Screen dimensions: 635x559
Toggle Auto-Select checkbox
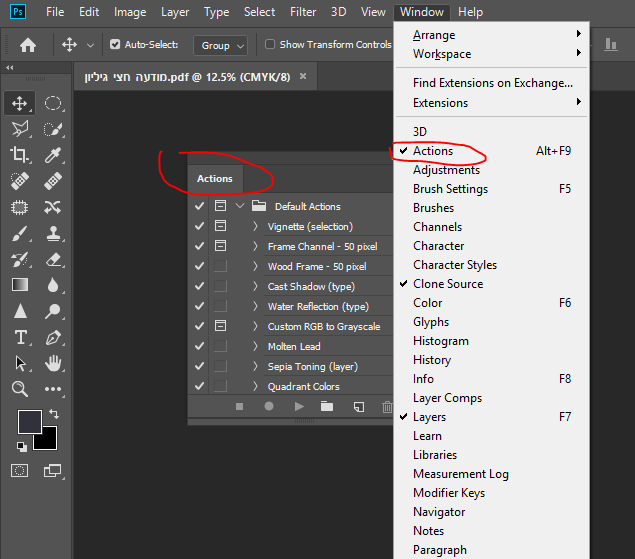pos(115,44)
